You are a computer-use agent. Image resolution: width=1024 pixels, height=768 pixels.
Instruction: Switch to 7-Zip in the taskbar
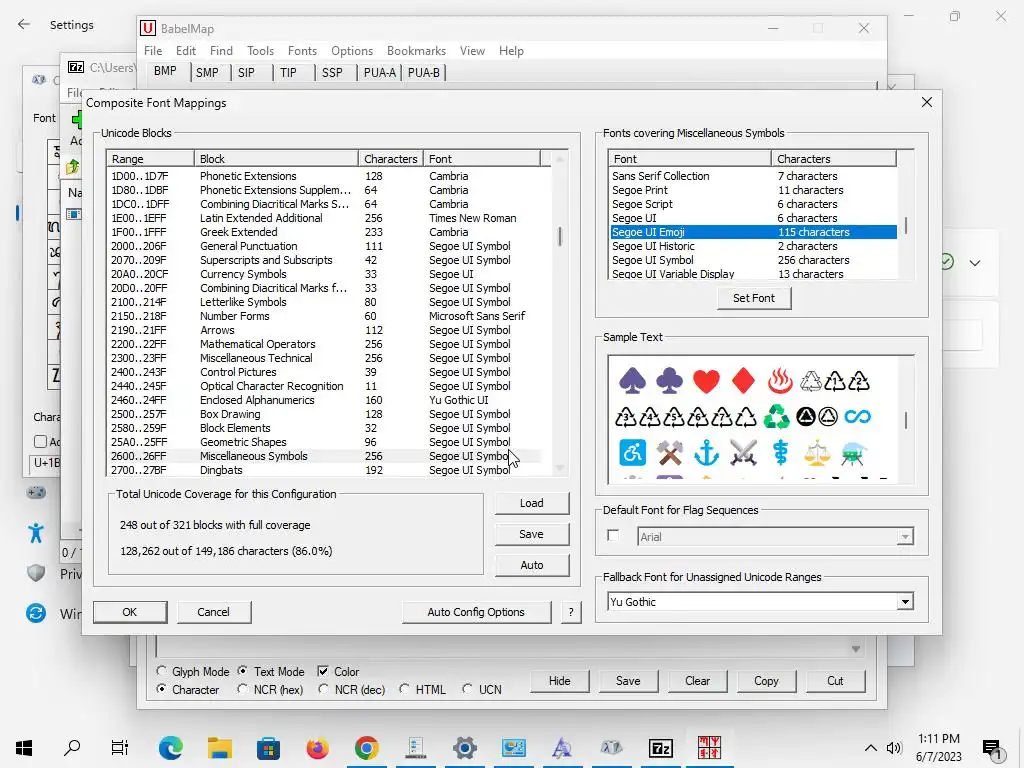click(x=660, y=747)
